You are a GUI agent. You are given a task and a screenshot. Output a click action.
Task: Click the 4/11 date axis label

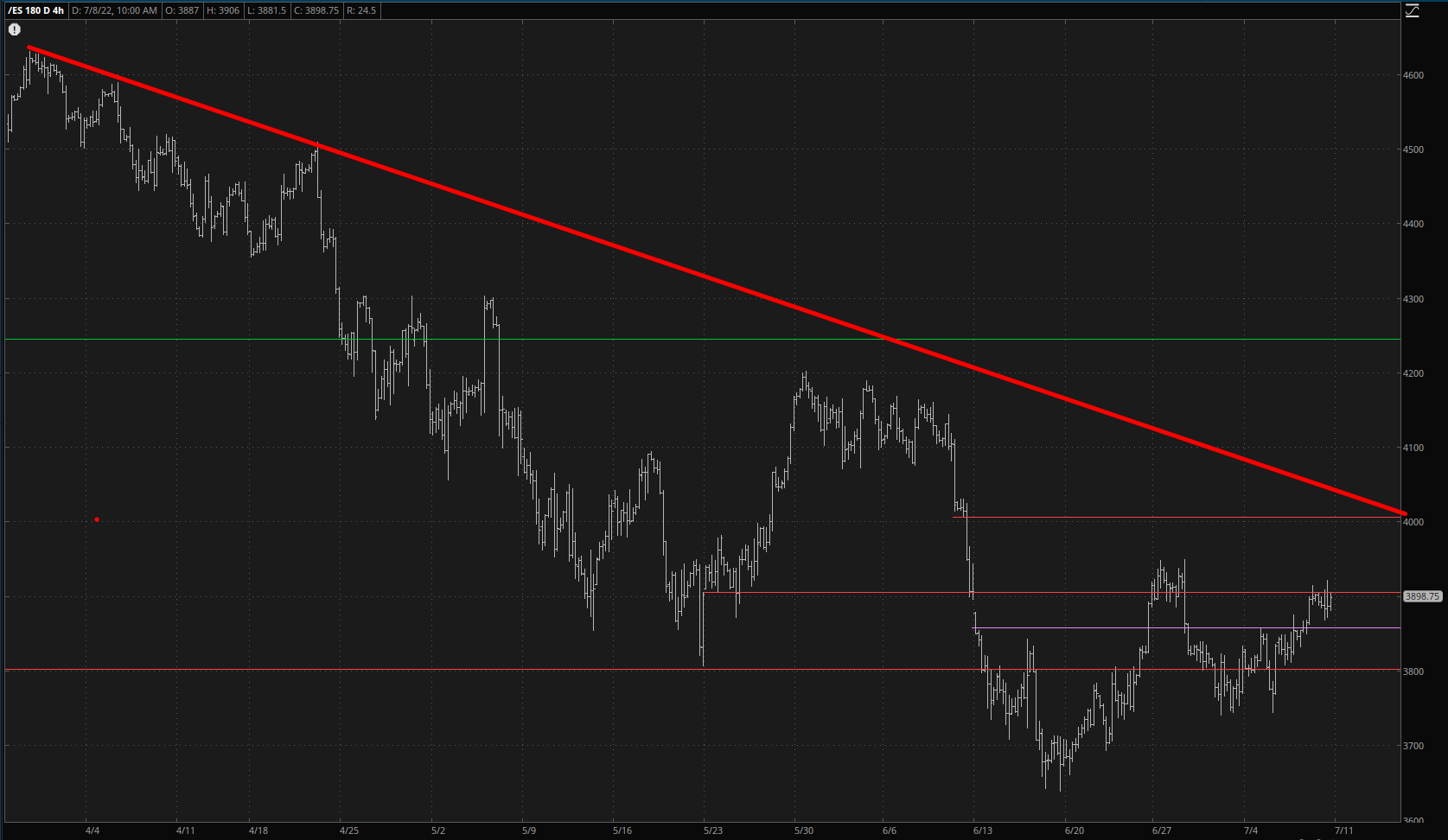[x=185, y=830]
